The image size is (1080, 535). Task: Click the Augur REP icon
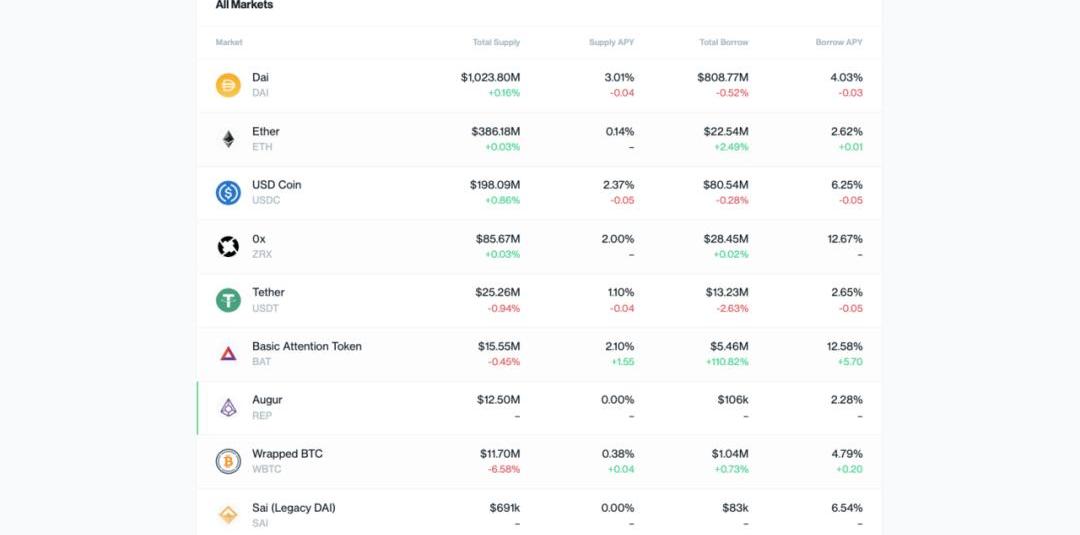pyautogui.click(x=228, y=408)
